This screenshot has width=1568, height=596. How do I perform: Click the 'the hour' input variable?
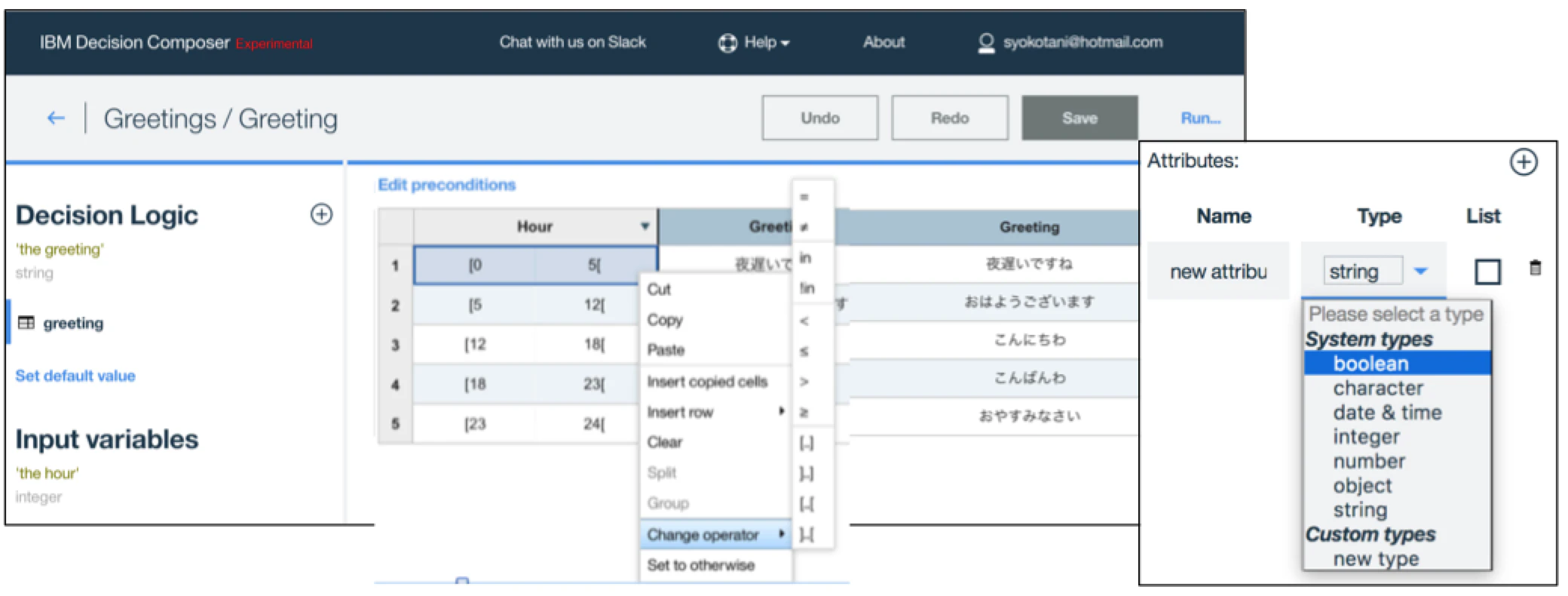click(47, 473)
